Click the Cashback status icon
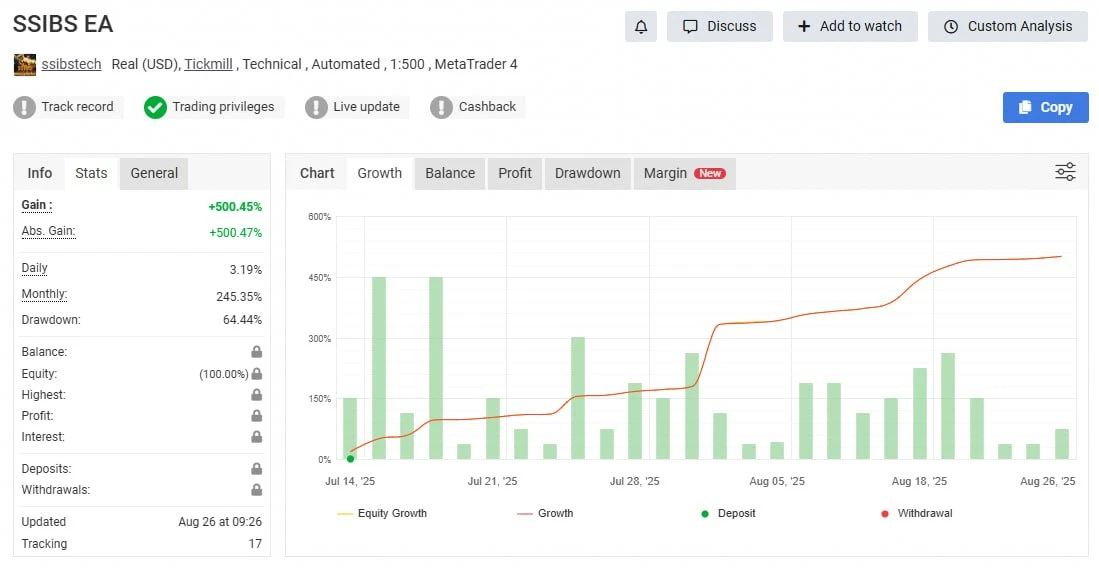Image resolution: width=1099 pixels, height=568 pixels. click(441, 107)
